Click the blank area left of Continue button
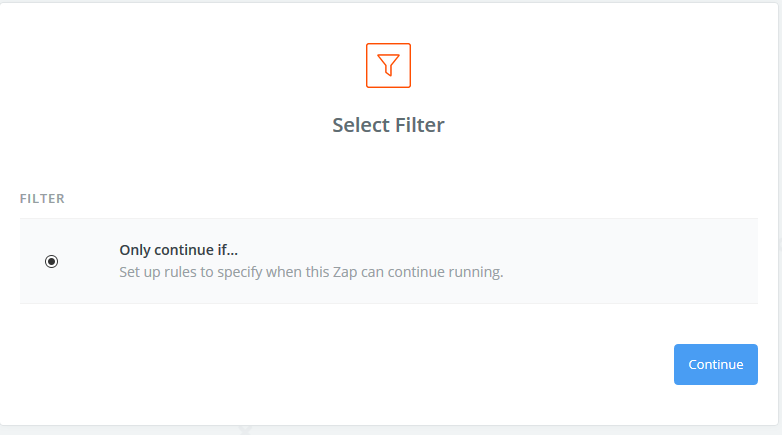This screenshot has width=782, height=435. coord(400,364)
